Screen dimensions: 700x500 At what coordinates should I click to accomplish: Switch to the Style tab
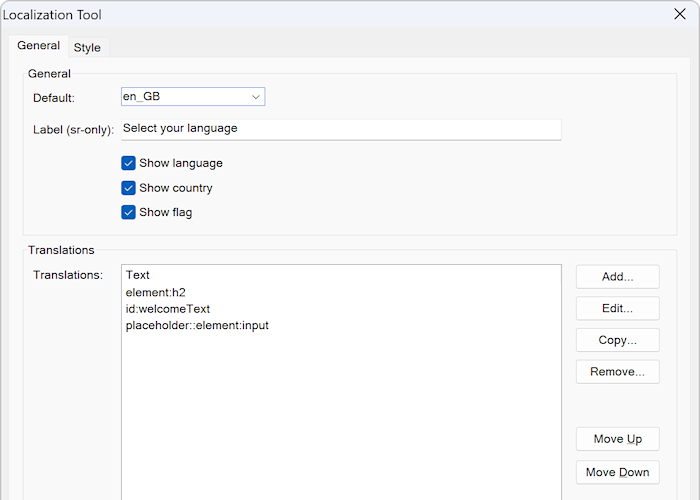(x=87, y=47)
